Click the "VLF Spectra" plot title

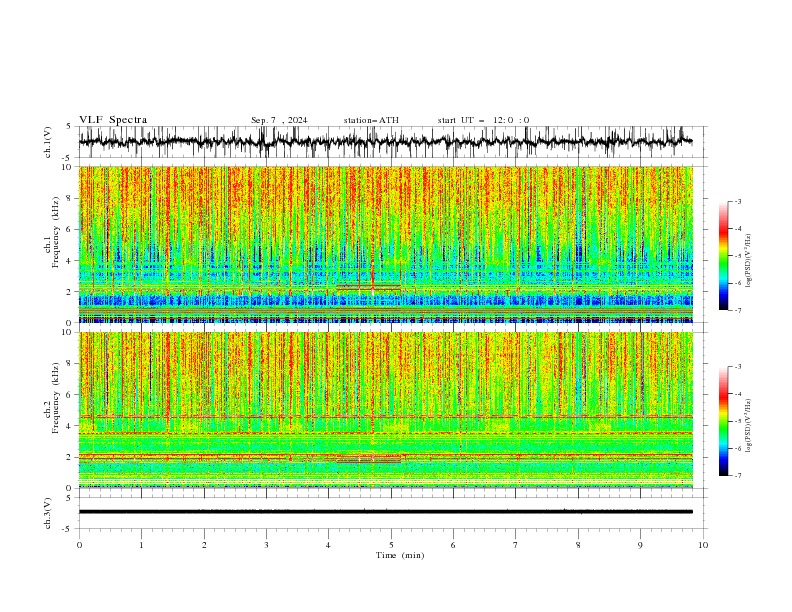113,120
